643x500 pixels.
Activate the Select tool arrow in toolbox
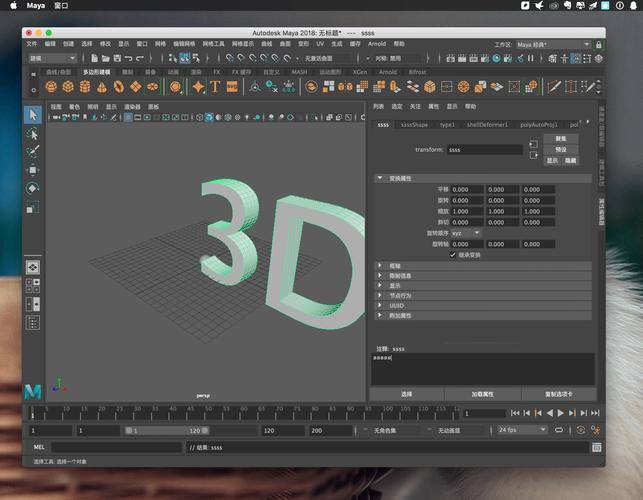pos(33,115)
